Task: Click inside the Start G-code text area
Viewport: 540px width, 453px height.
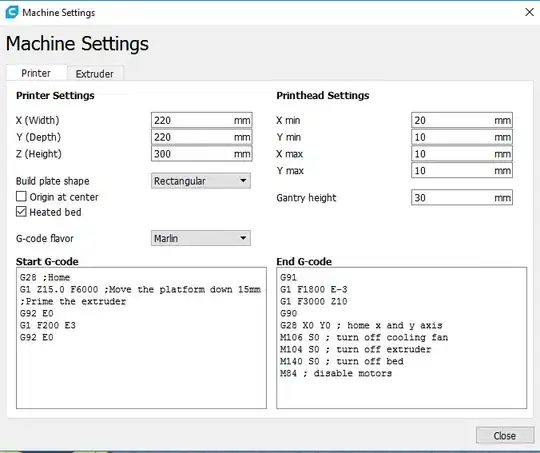Action: (141, 338)
